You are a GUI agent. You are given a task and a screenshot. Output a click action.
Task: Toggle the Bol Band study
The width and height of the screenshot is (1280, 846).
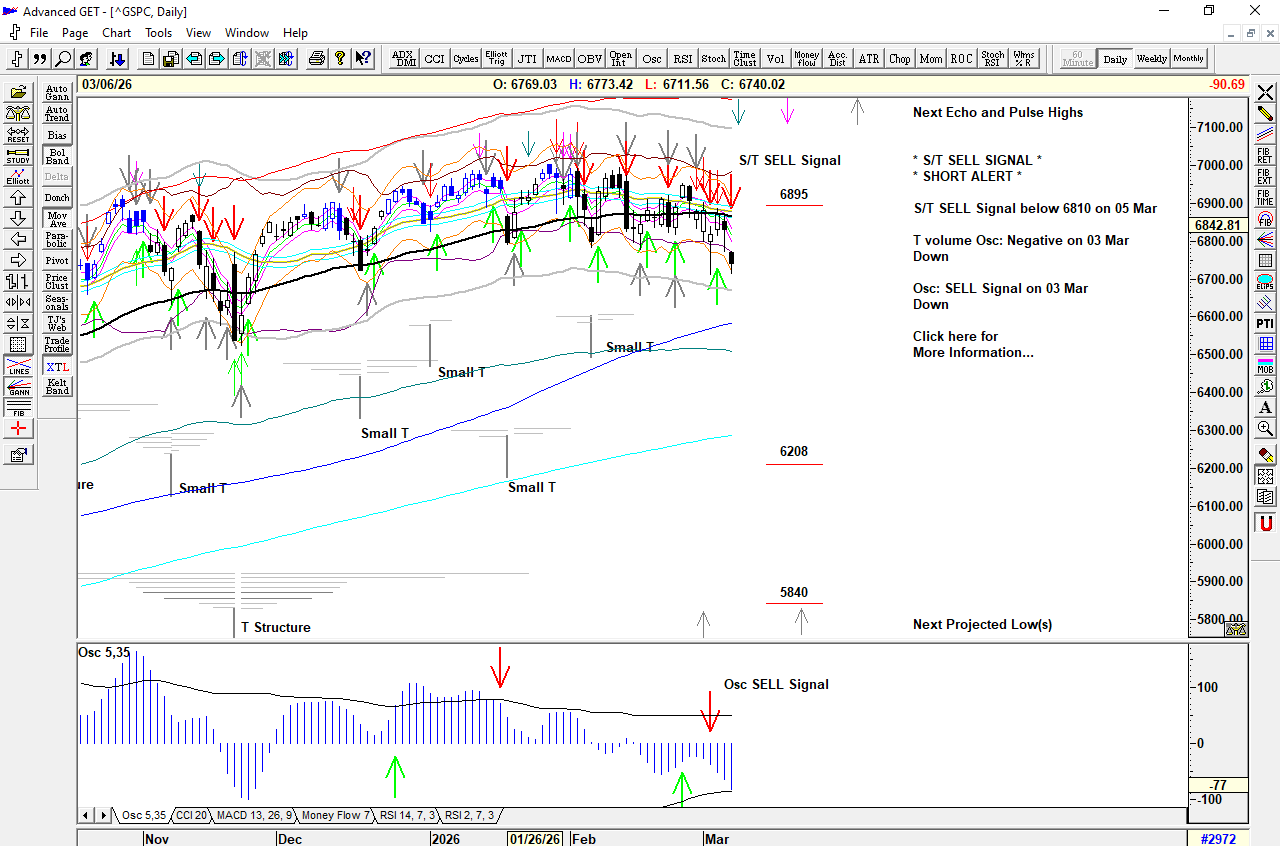tap(57, 155)
